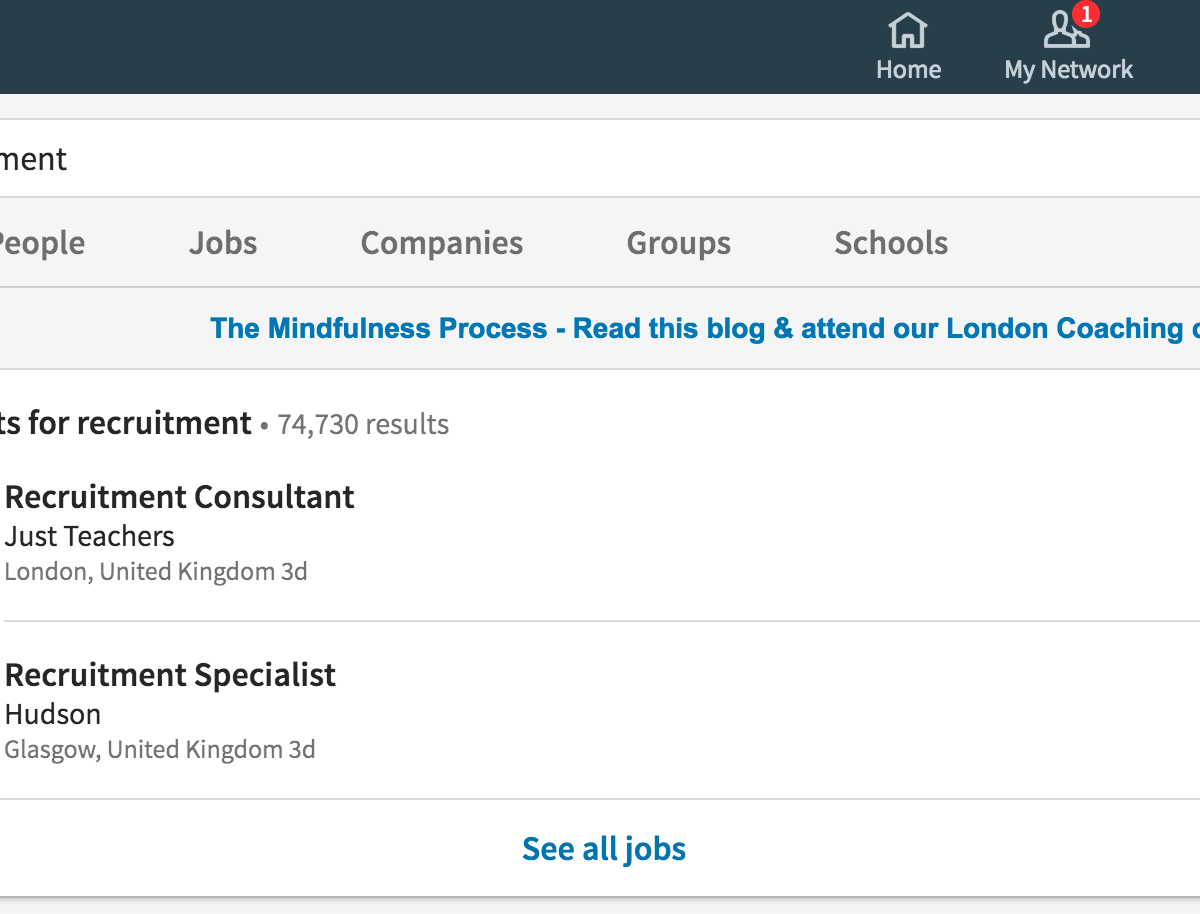Select the My Network label text

(1069, 70)
